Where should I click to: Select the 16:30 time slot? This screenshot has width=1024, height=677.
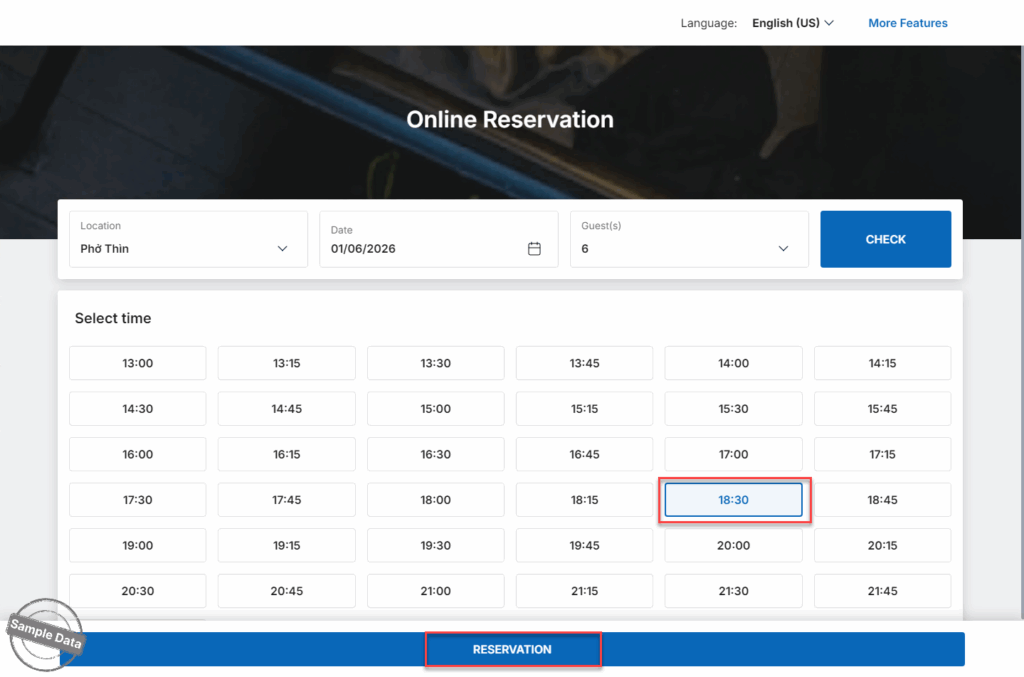tap(435, 454)
